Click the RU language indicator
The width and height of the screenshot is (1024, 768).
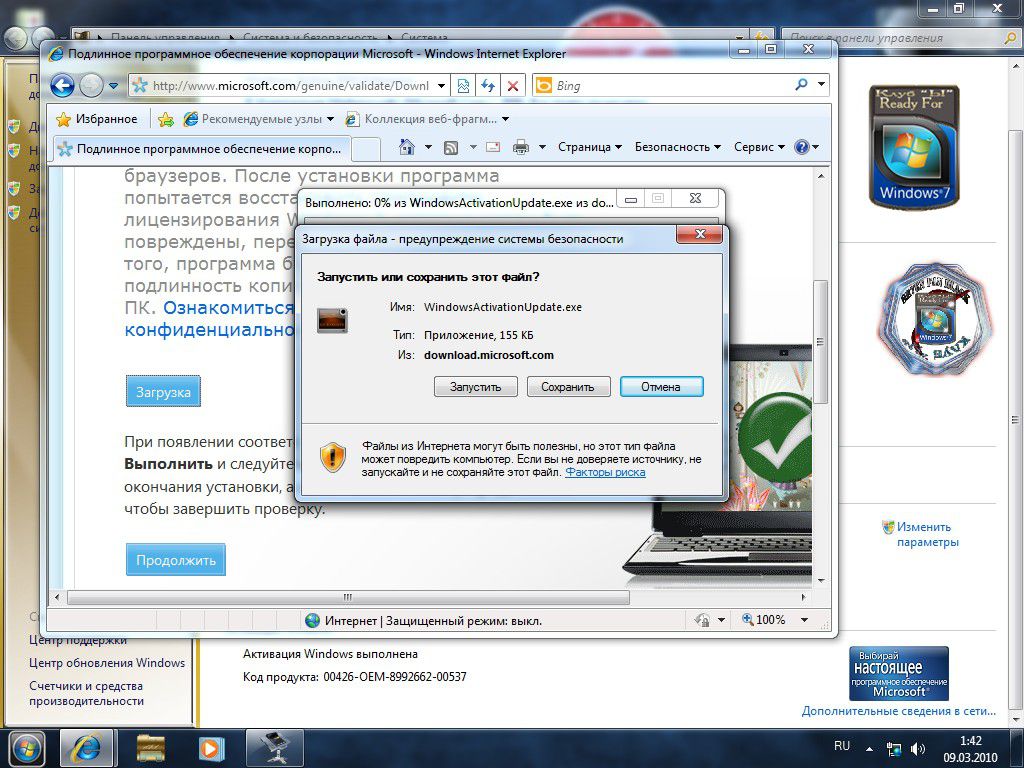(x=842, y=746)
